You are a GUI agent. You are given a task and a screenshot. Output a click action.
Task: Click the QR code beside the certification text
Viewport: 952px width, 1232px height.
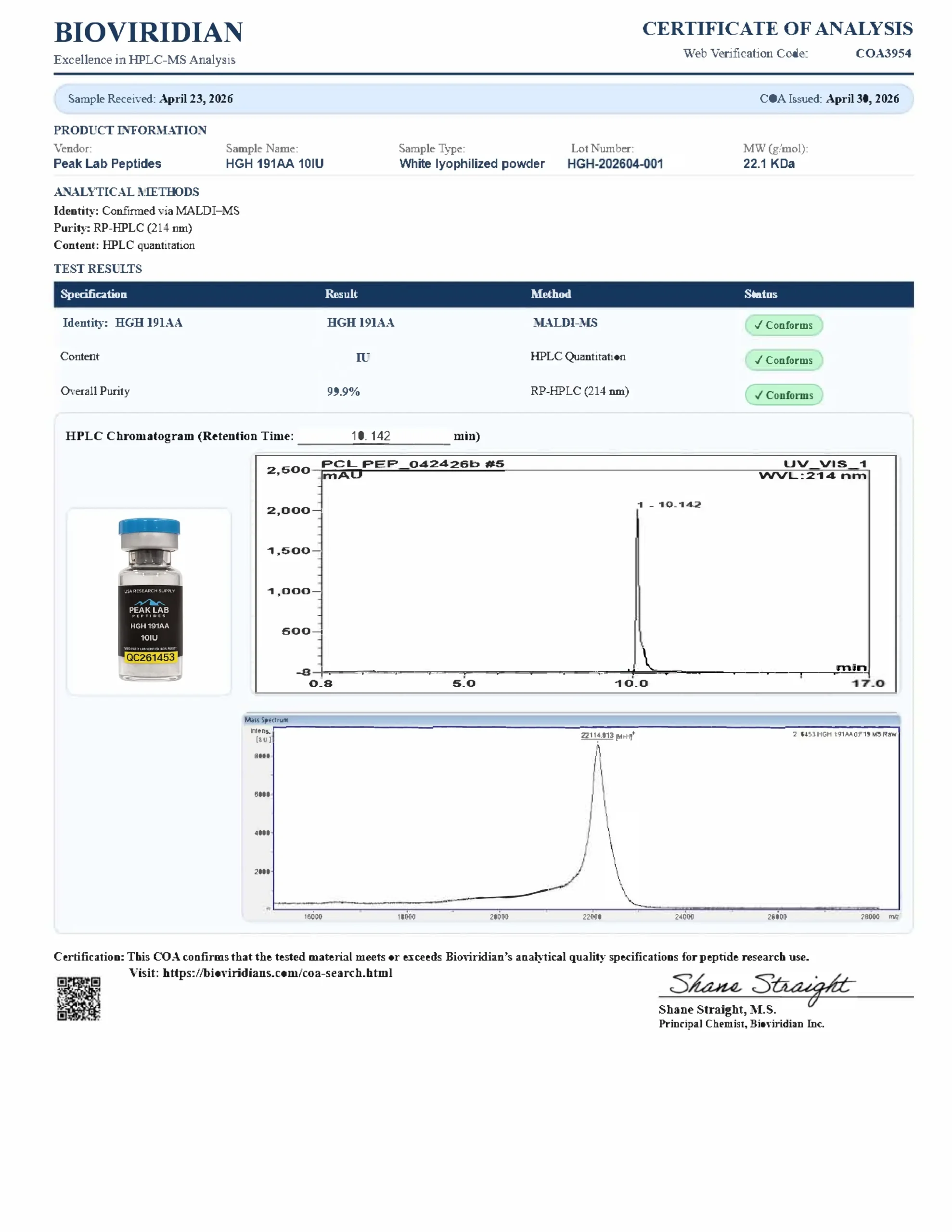[x=79, y=999]
